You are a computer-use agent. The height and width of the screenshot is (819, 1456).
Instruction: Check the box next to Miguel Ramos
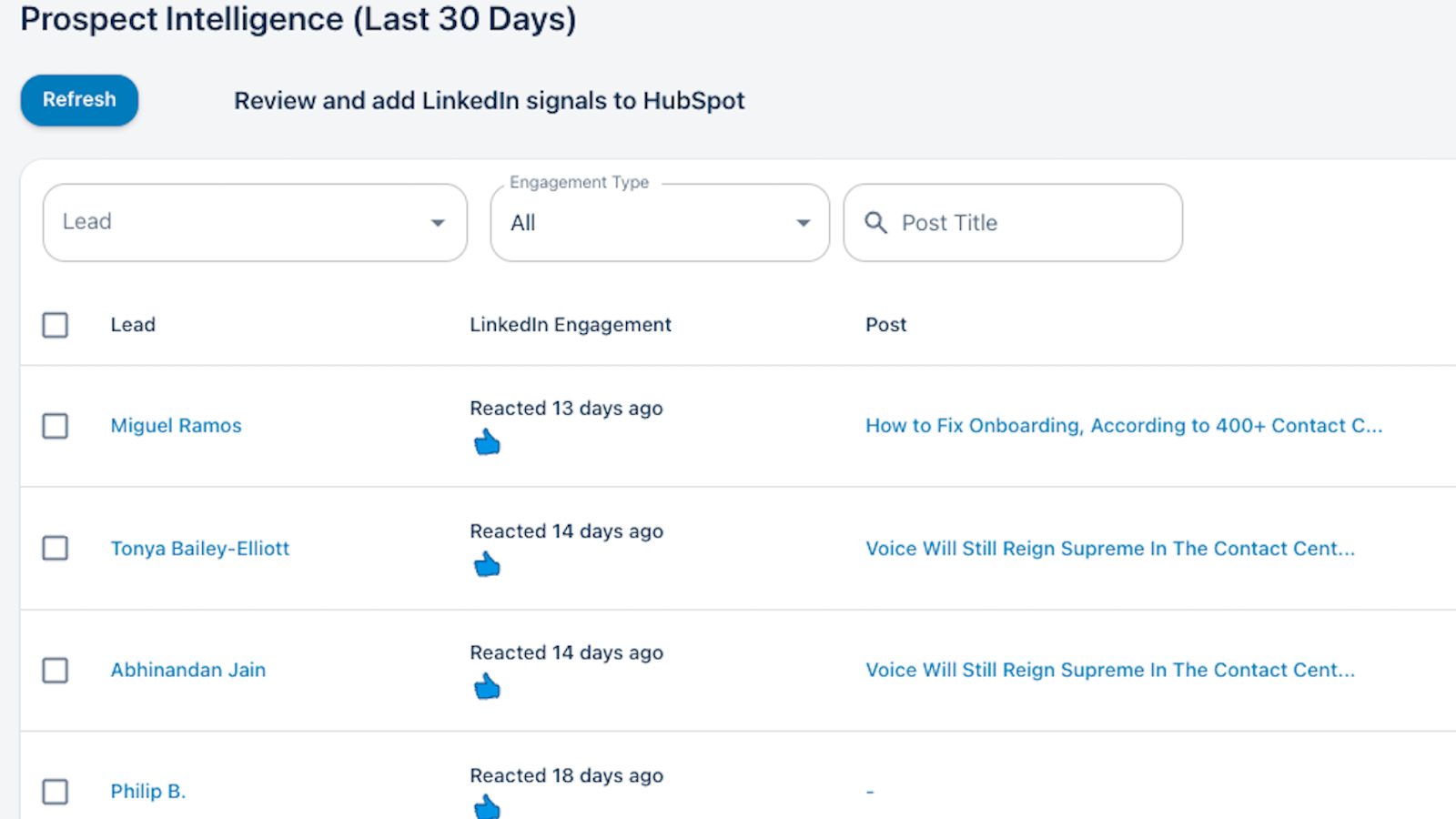tap(56, 426)
